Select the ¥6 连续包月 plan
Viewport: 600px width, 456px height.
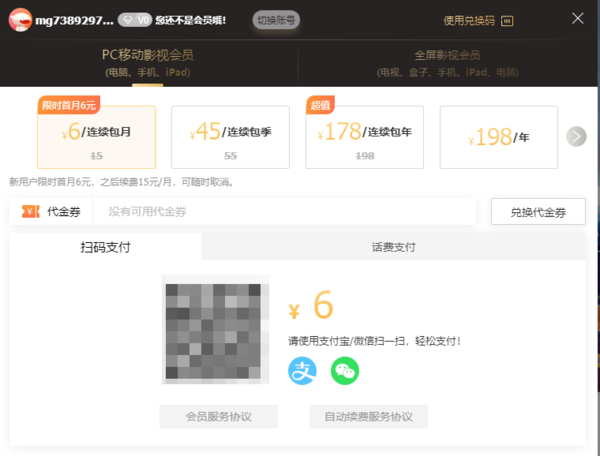[x=97, y=137]
